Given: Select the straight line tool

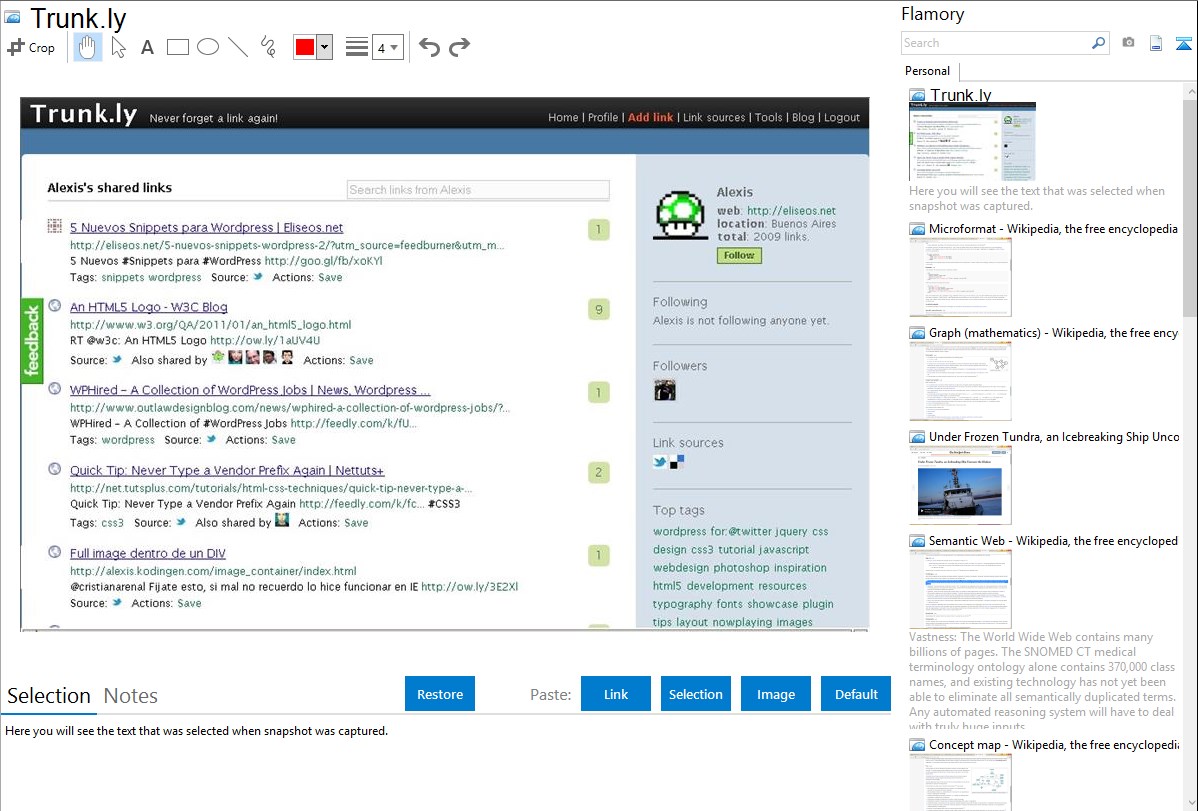Looking at the screenshot, I should click(238, 47).
